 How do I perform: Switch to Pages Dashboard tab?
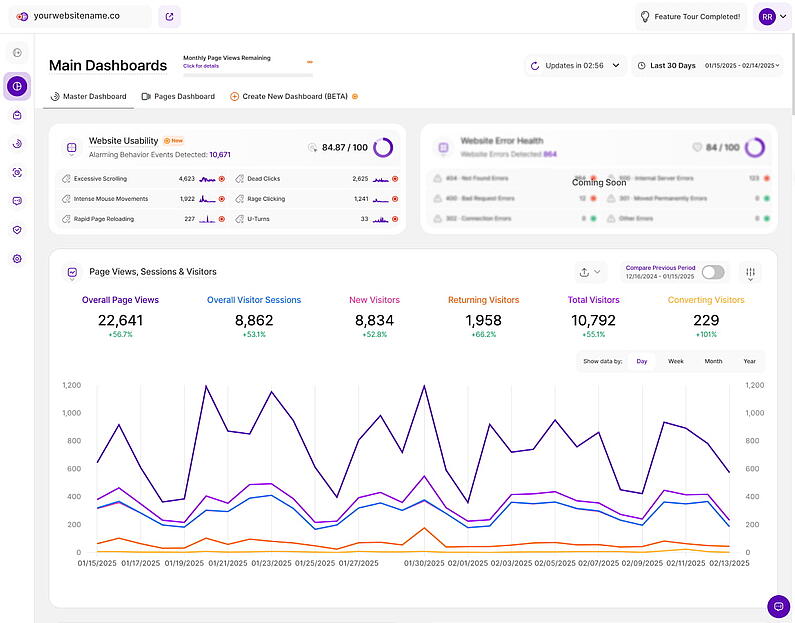point(178,96)
